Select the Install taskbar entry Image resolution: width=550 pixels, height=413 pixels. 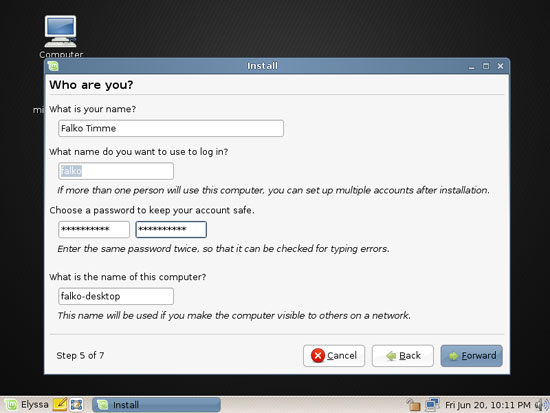coord(156,405)
